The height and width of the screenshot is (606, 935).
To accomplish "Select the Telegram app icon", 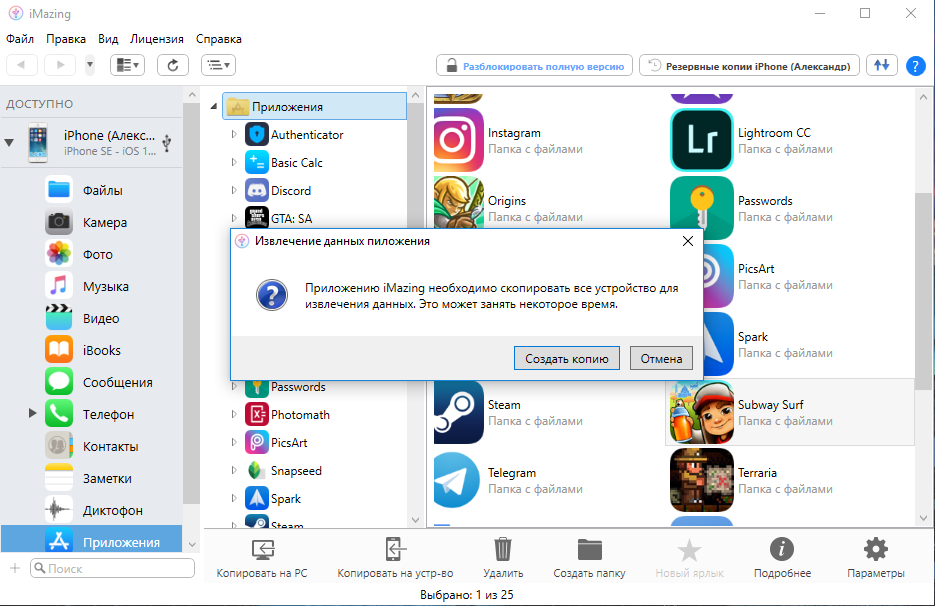I will (x=457, y=480).
